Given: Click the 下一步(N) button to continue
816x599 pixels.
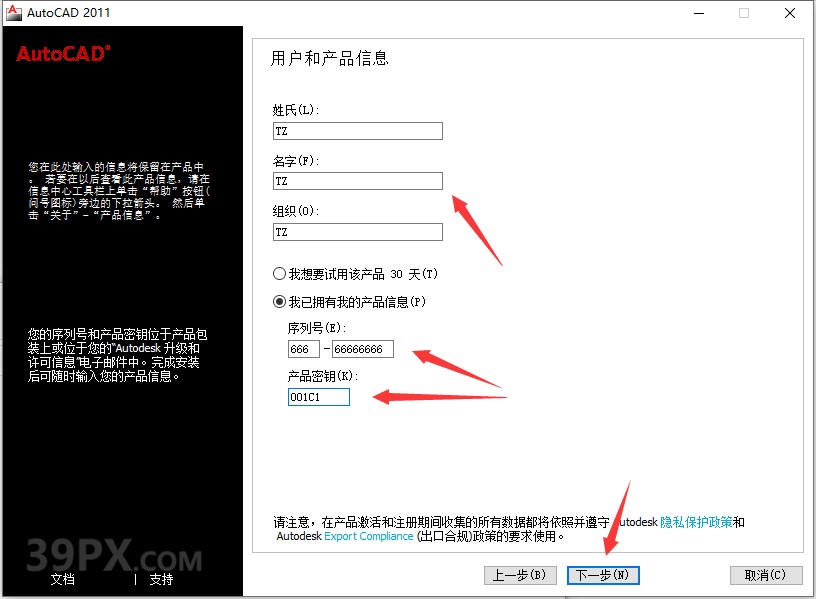Looking at the screenshot, I should pyautogui.click(x=605, y=575).
